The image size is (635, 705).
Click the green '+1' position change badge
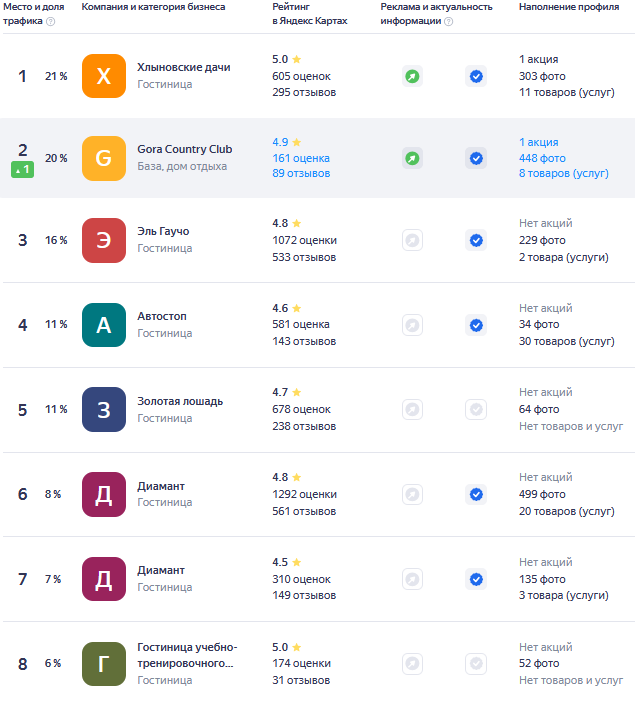pos(22,170)
